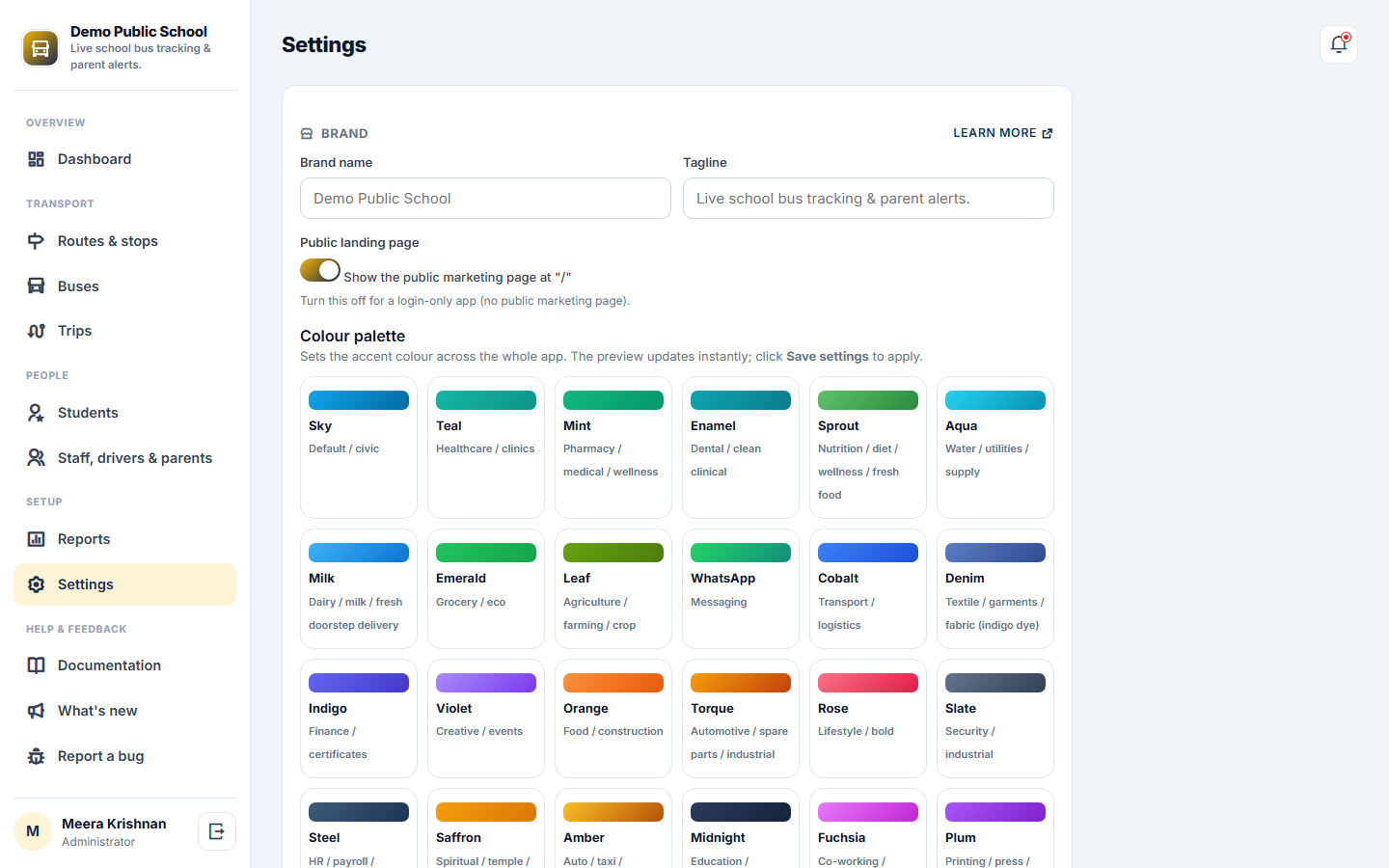This screenshot has width=1389, height=868.
Task: Open the notifications bell
Action: pyautogui.click(x=1339, y=44)
